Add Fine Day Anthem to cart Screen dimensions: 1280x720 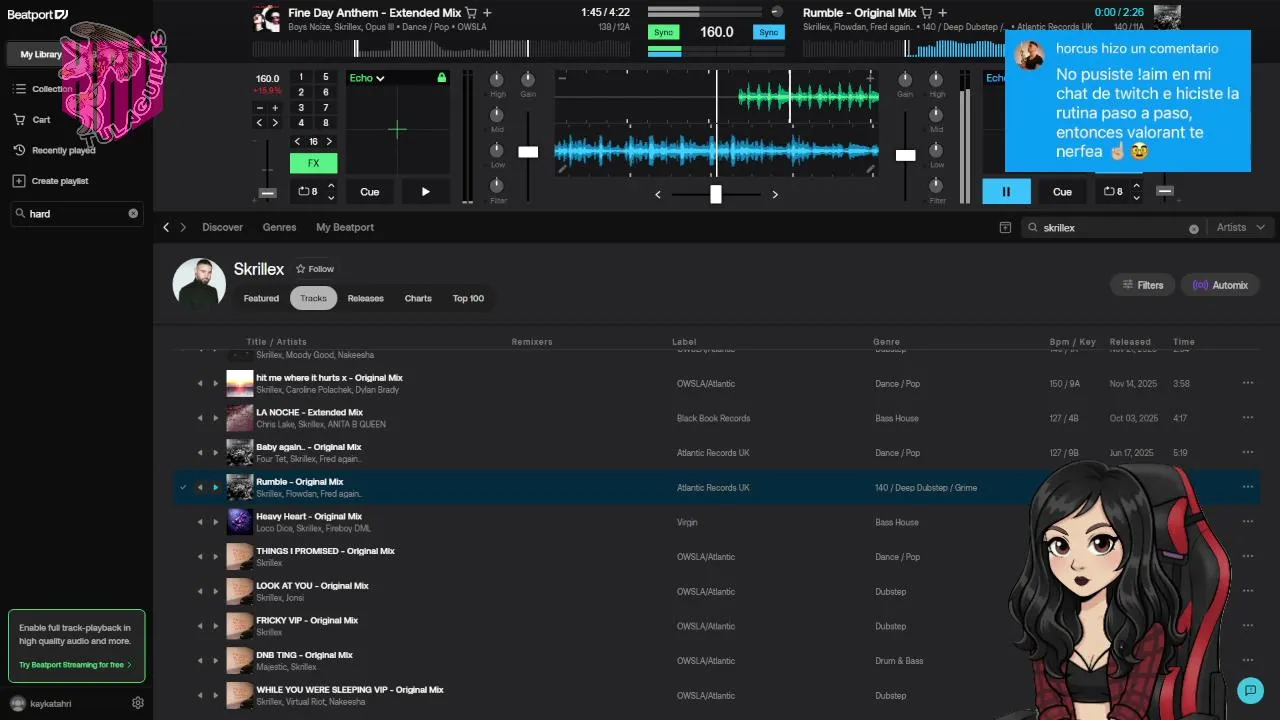pos(471,13)
